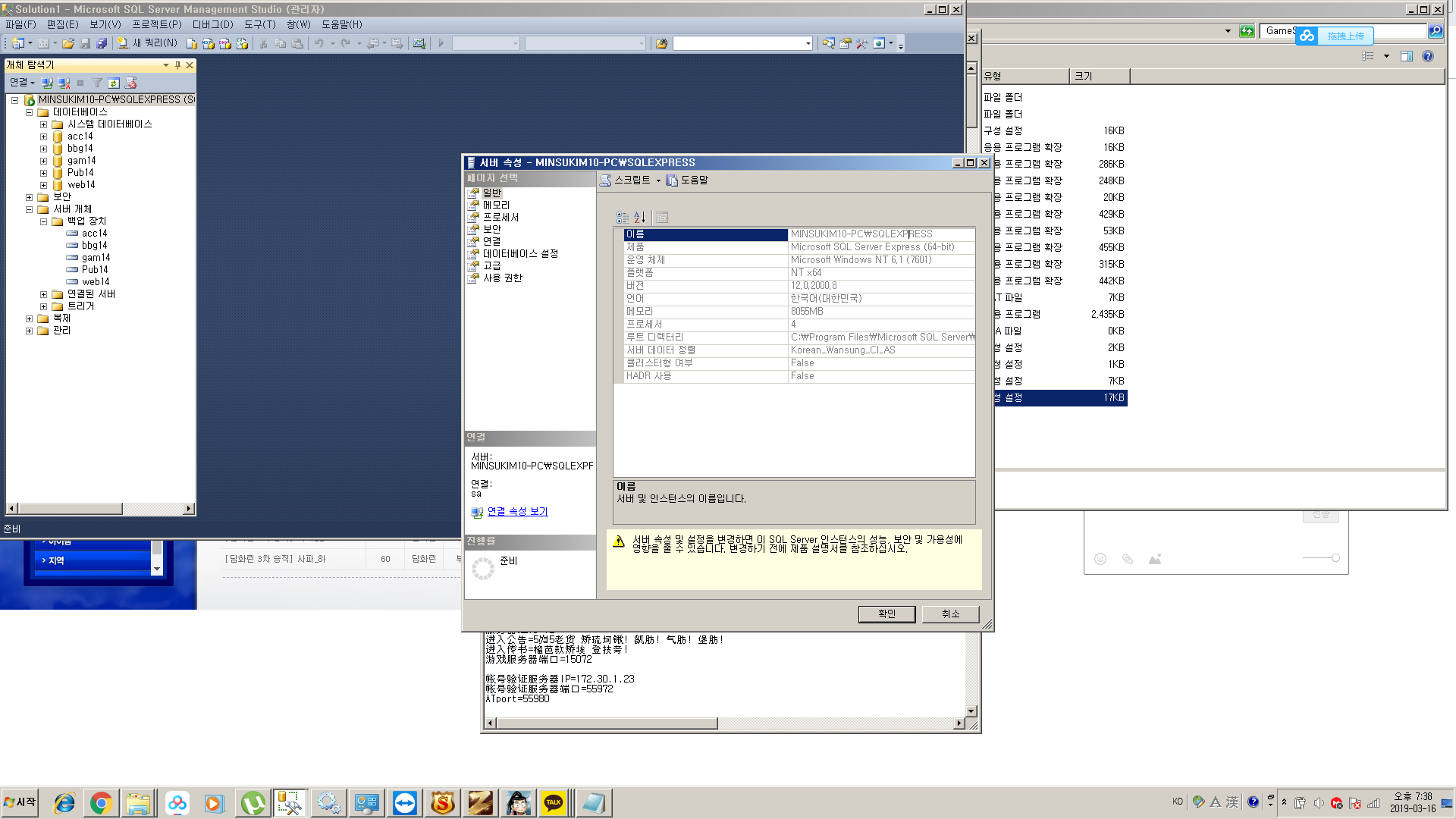Open Google Chrome from the taskbar

[x=101, y=803]
